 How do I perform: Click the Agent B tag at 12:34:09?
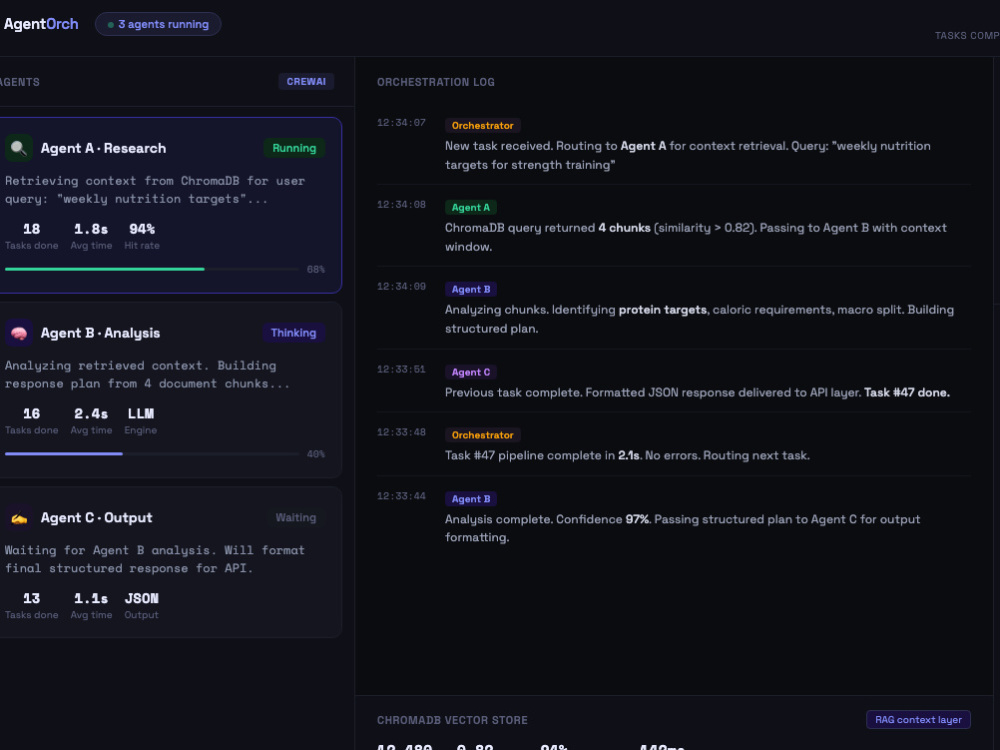[471, 289]
